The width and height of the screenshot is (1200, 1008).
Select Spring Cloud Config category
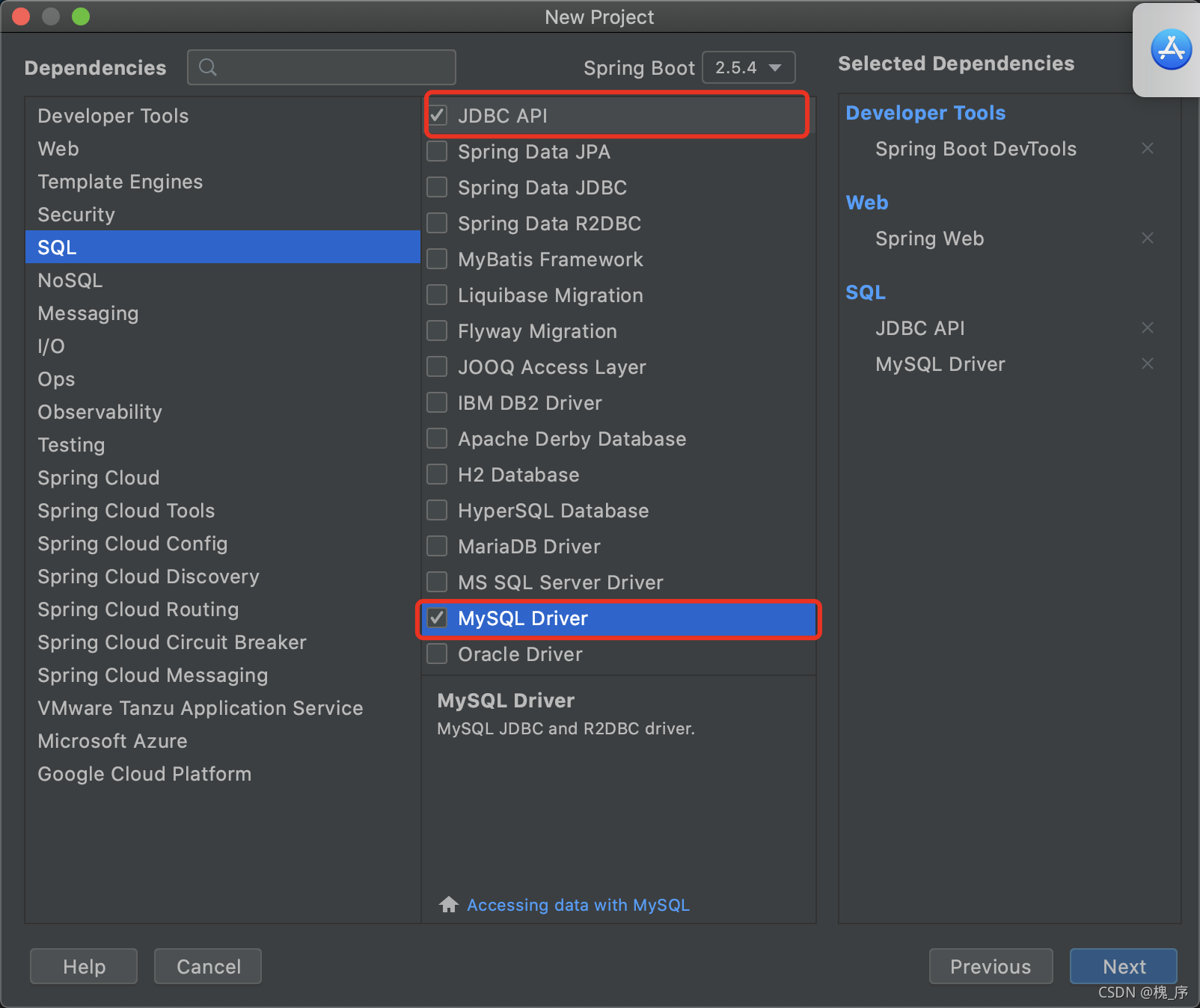(223, 544)
